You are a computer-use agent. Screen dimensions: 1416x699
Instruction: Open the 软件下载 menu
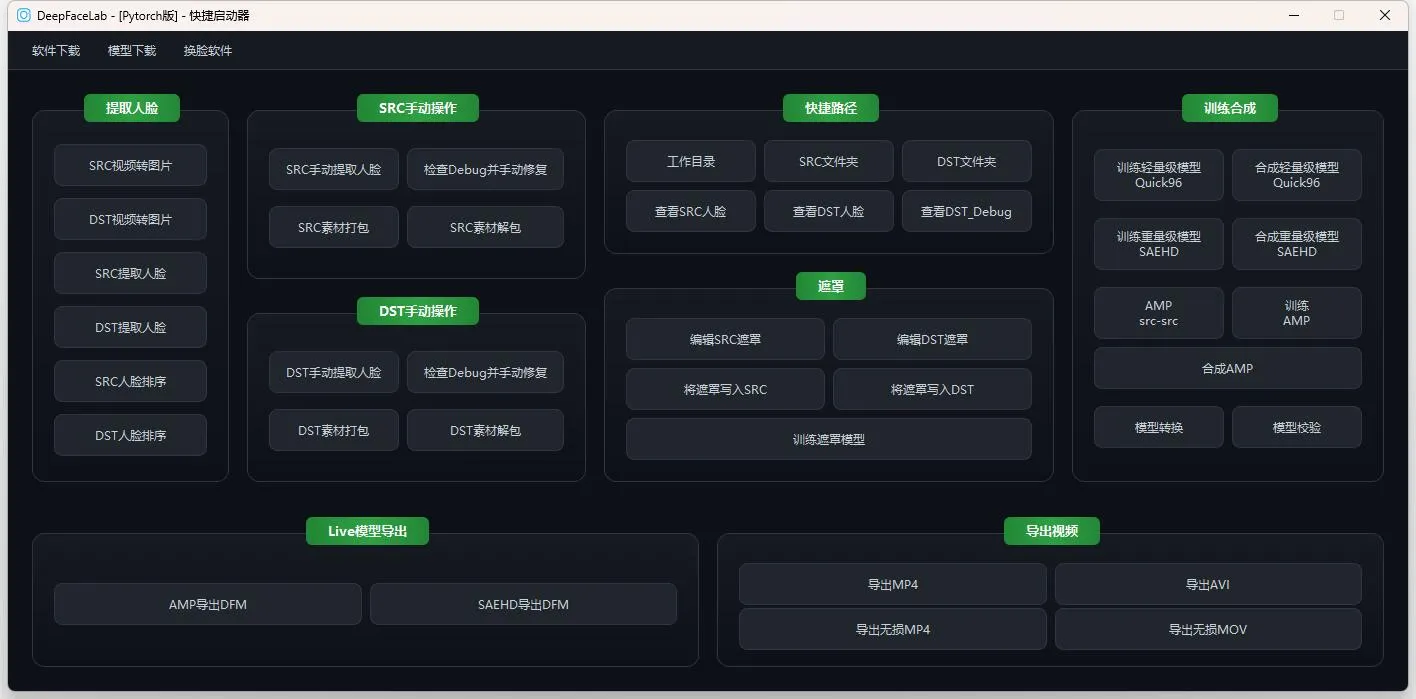tap(55, 50)
